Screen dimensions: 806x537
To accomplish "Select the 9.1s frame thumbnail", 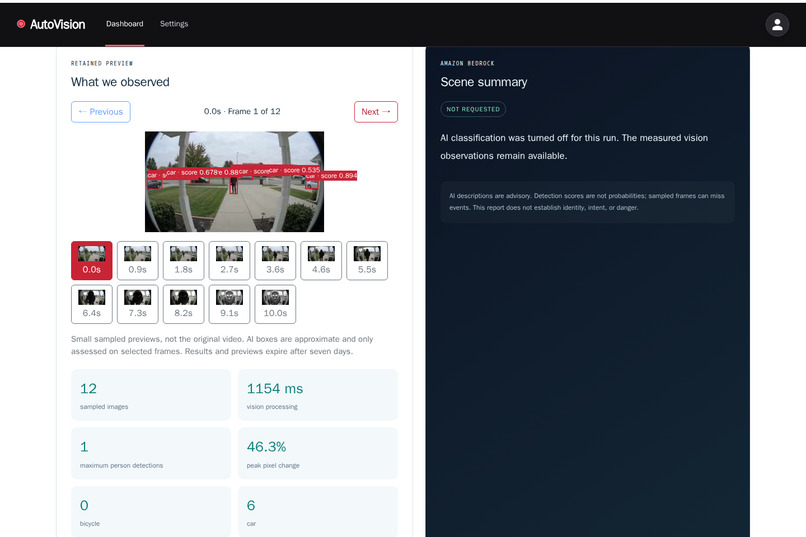I will coord(229,304).
